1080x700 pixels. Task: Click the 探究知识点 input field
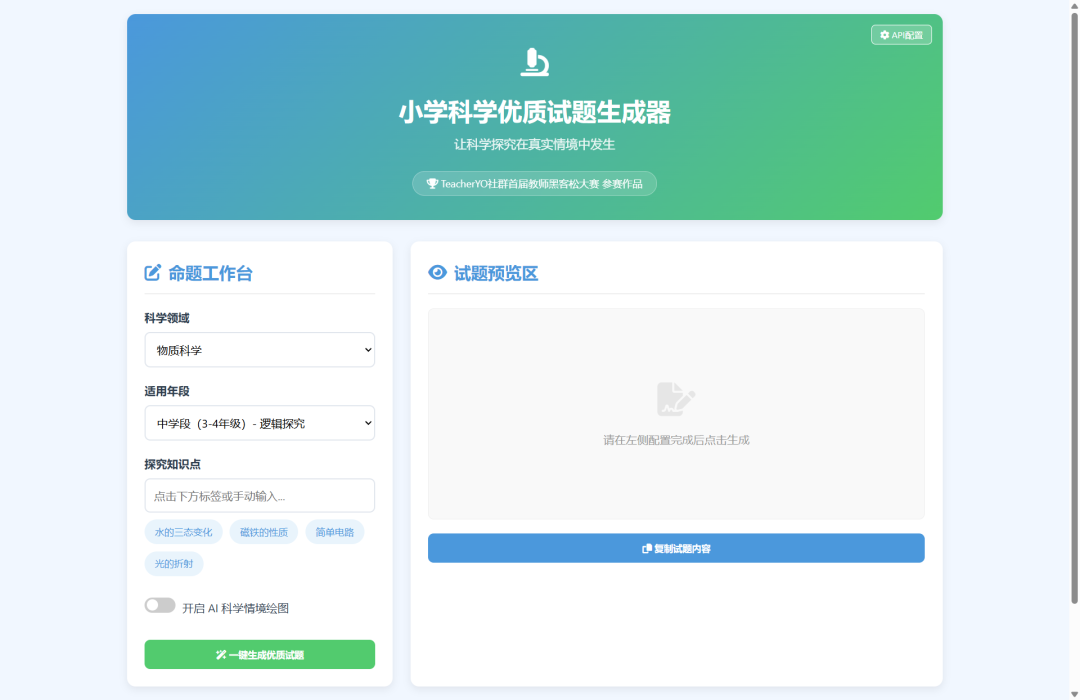click(259, 495)
